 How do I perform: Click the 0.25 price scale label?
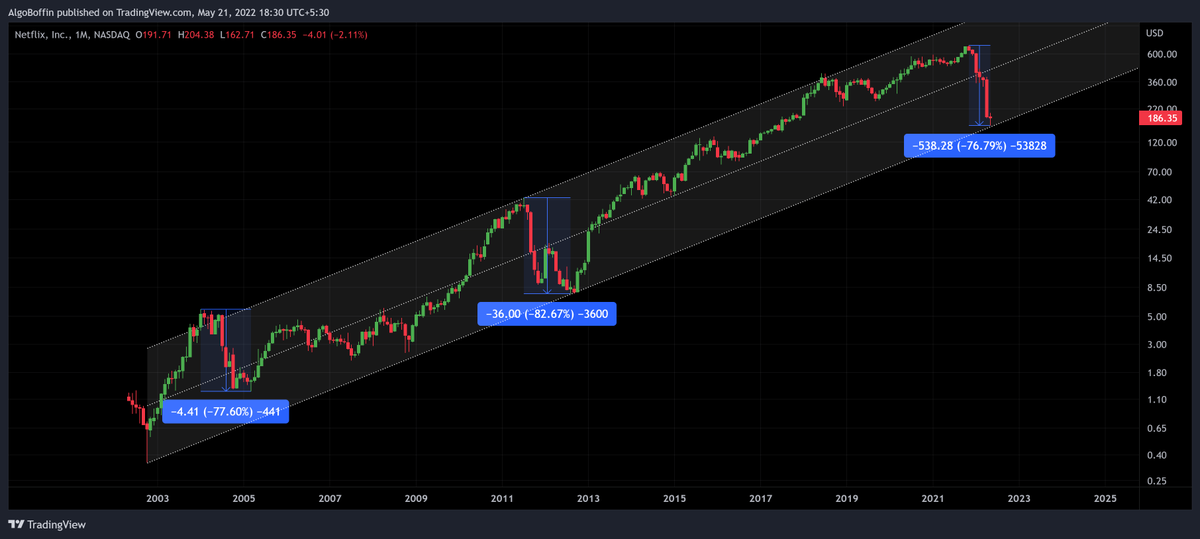click(1156, 482)
